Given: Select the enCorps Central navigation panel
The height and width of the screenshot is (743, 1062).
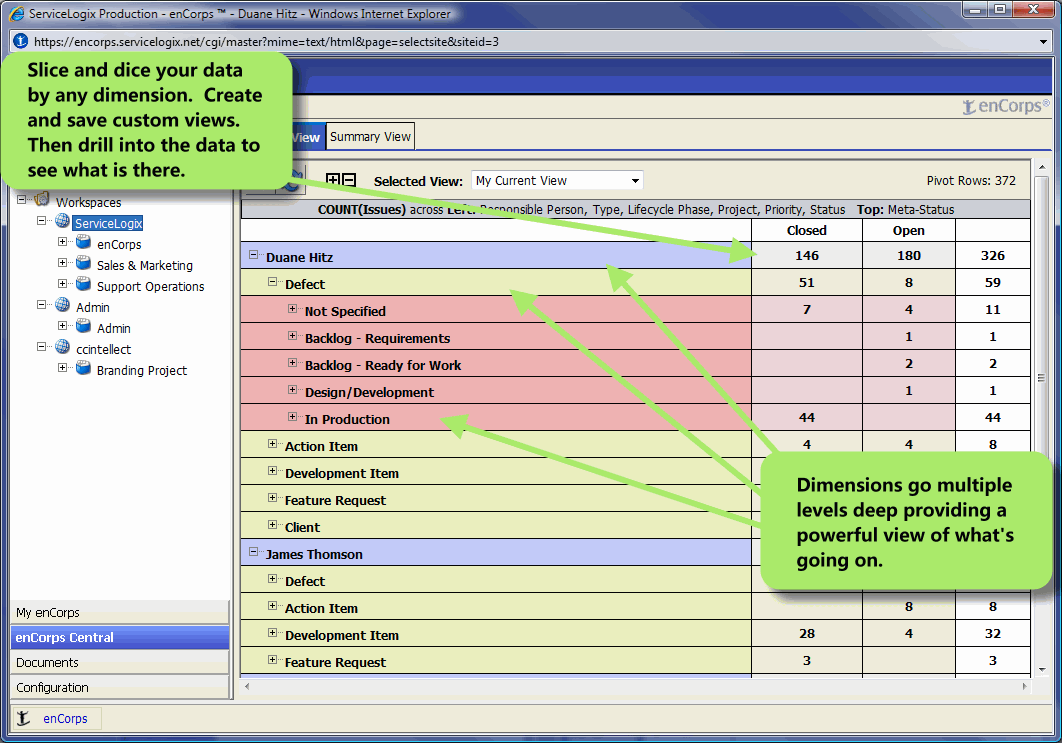Looking at the screenshot, I should point(120,637).
